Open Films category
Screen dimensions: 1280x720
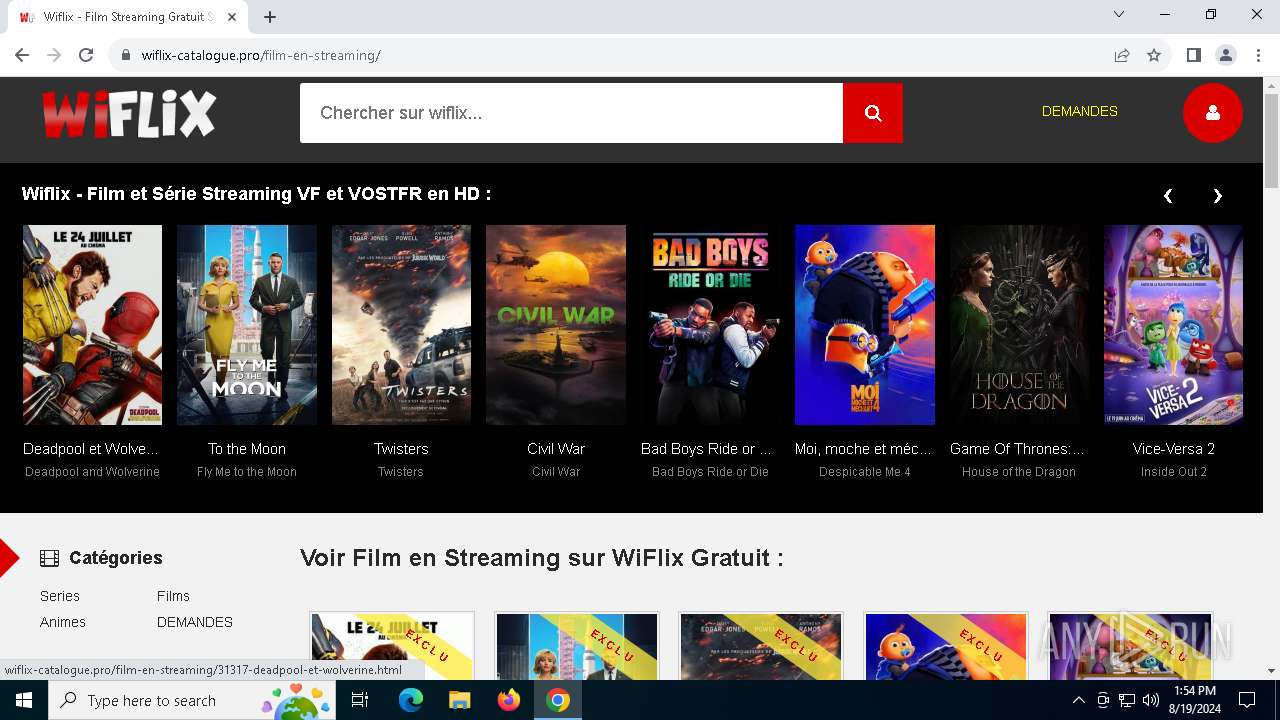tap(173, 596)
